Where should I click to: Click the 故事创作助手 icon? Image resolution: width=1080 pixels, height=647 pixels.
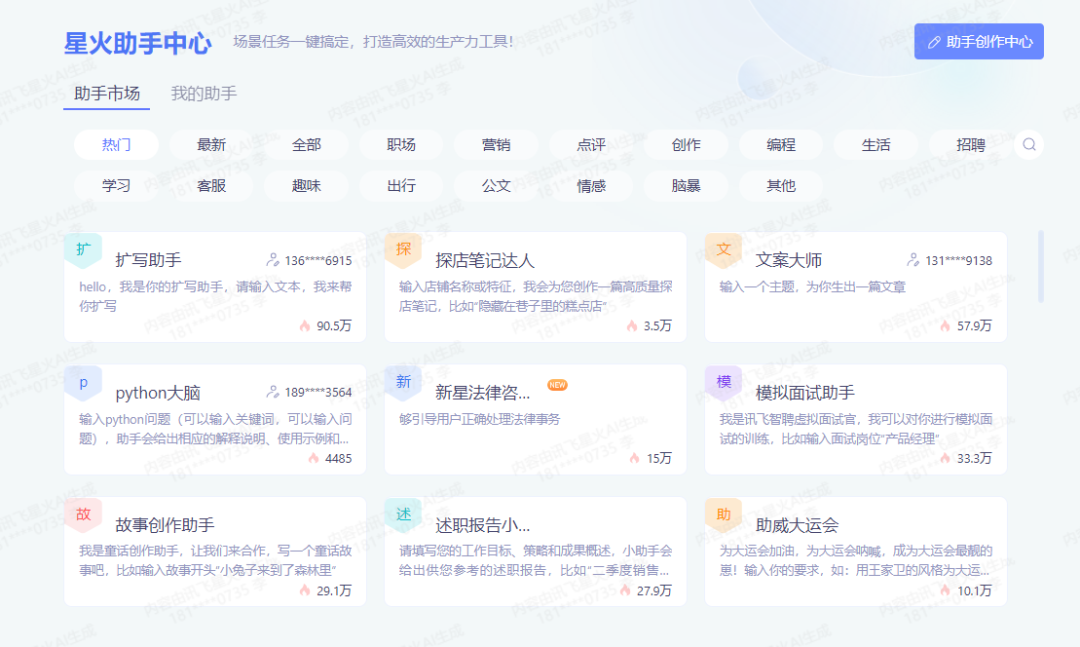point(83,516)
